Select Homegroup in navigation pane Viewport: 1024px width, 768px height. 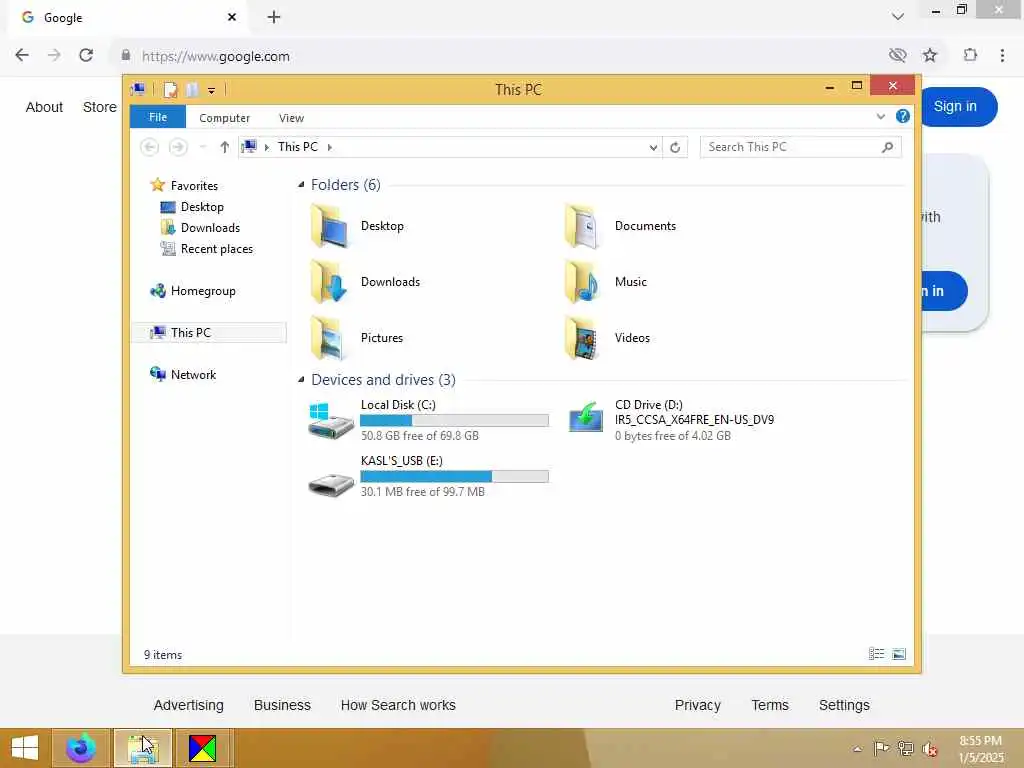click(202, 291)
